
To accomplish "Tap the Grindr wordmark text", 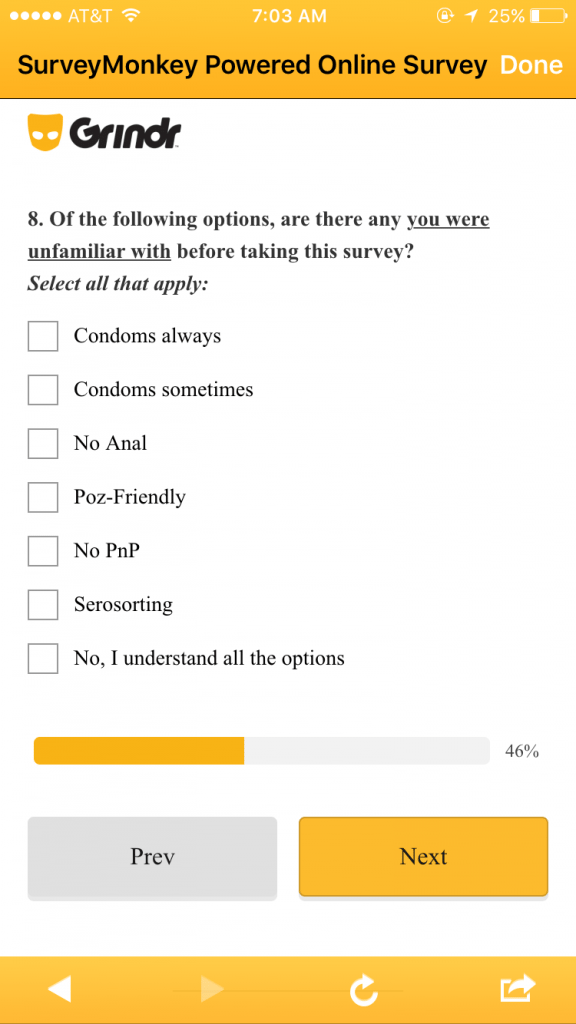I will 125,135.
